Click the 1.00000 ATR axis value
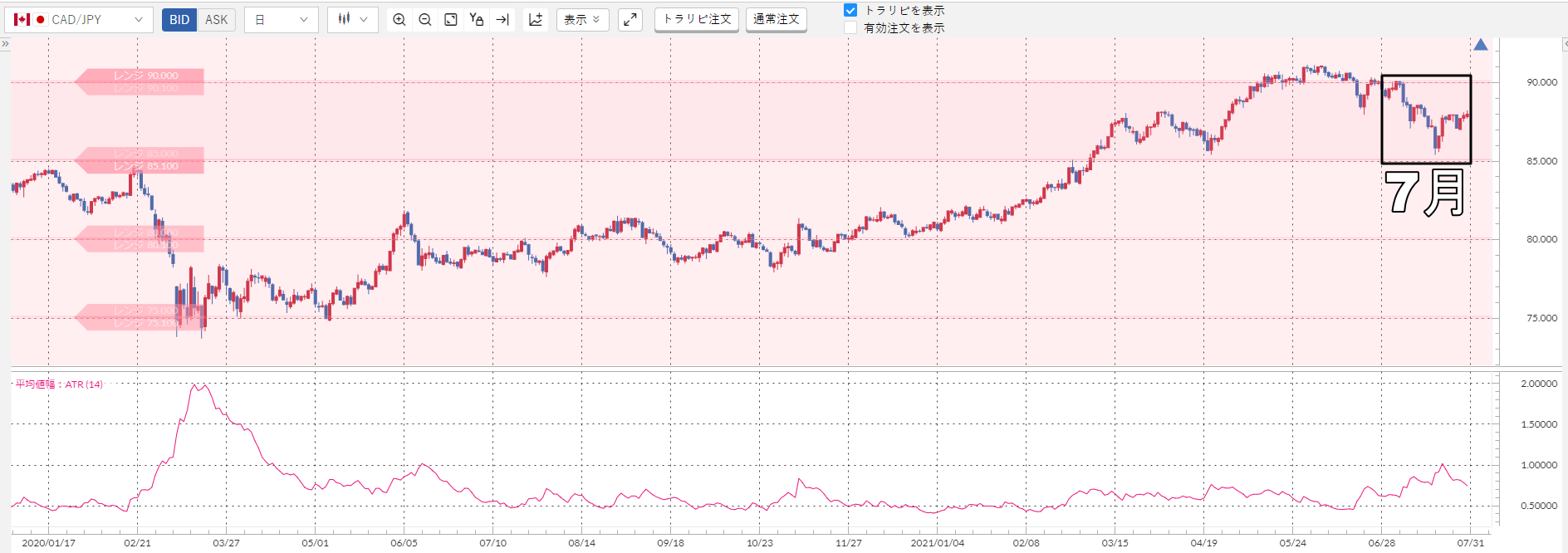 1539,465
